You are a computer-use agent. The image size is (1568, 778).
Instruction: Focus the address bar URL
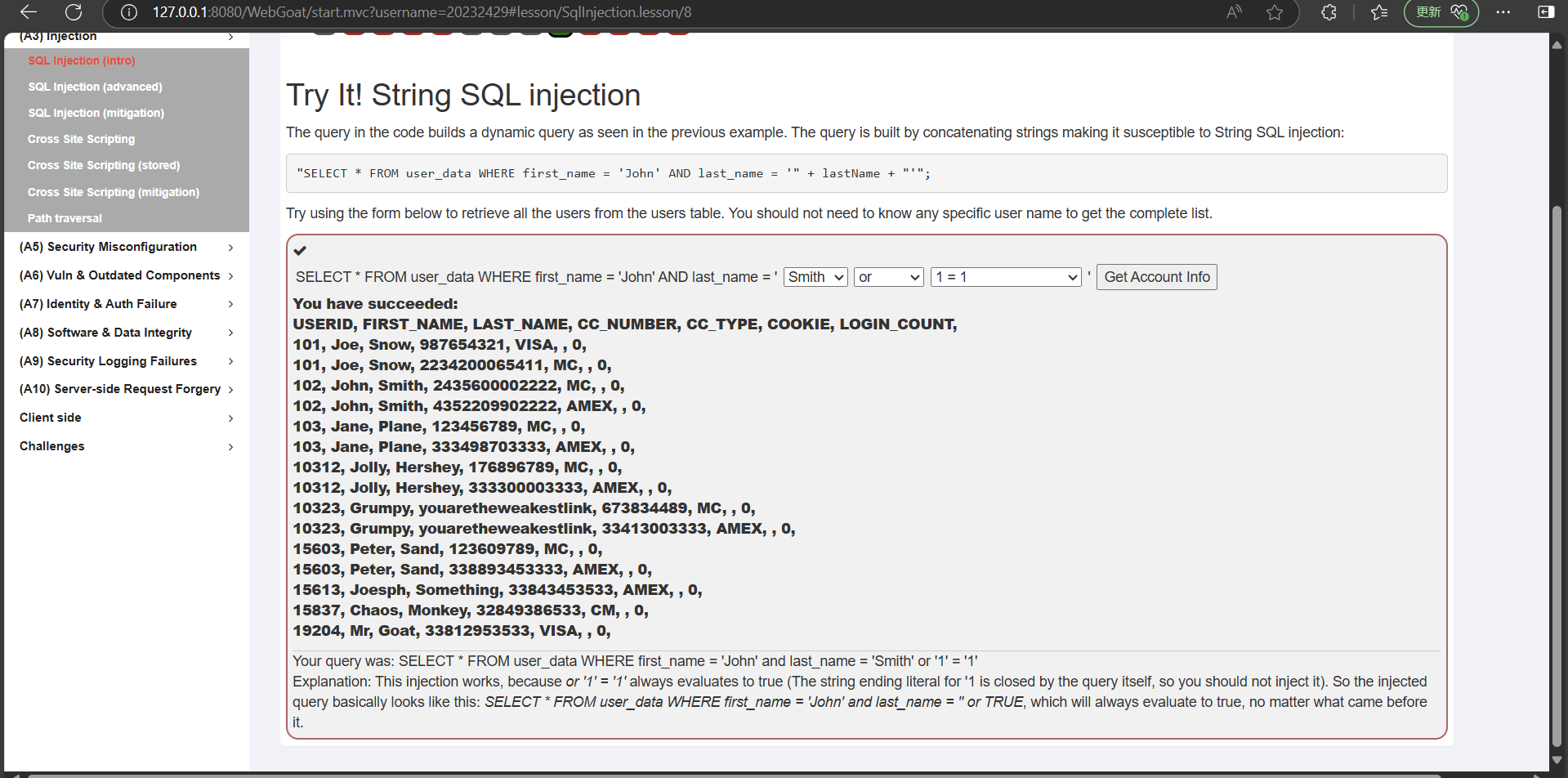point(422,12)
